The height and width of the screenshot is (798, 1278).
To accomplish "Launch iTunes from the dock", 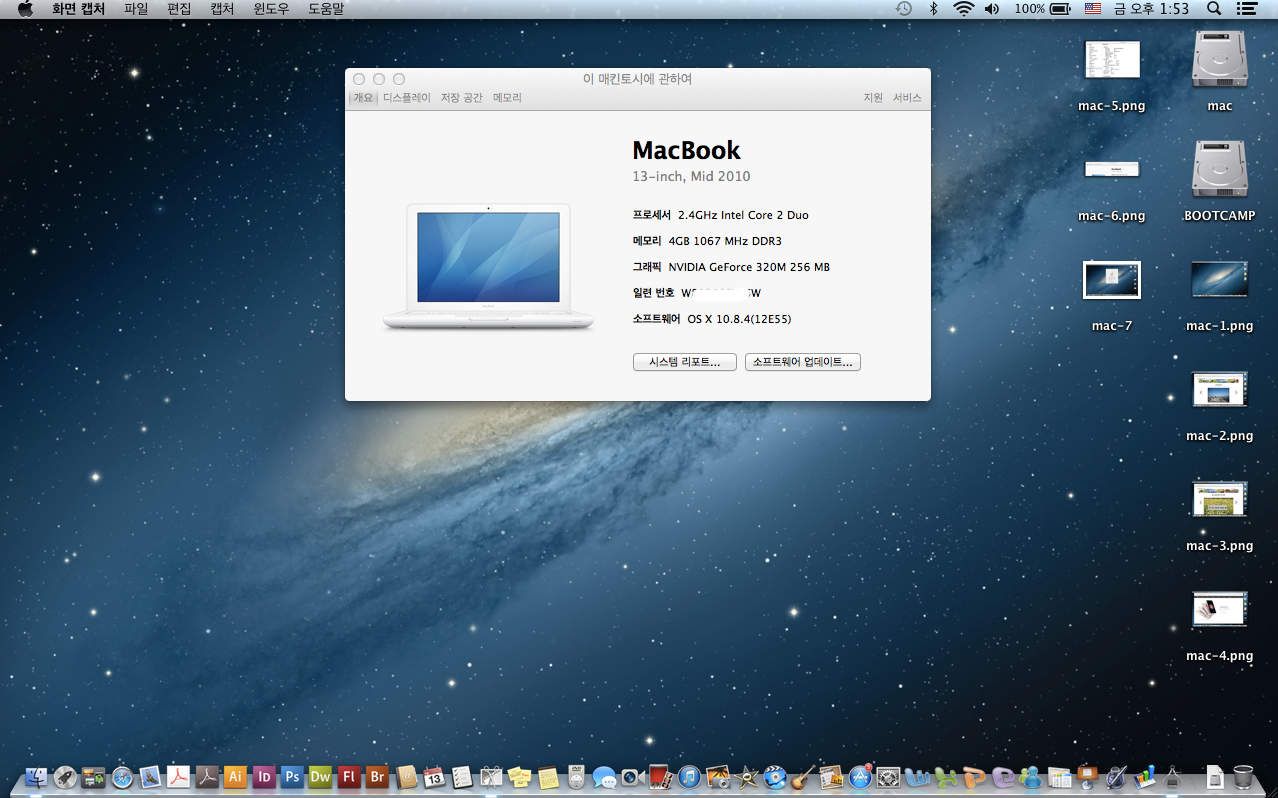I will 689,777.
